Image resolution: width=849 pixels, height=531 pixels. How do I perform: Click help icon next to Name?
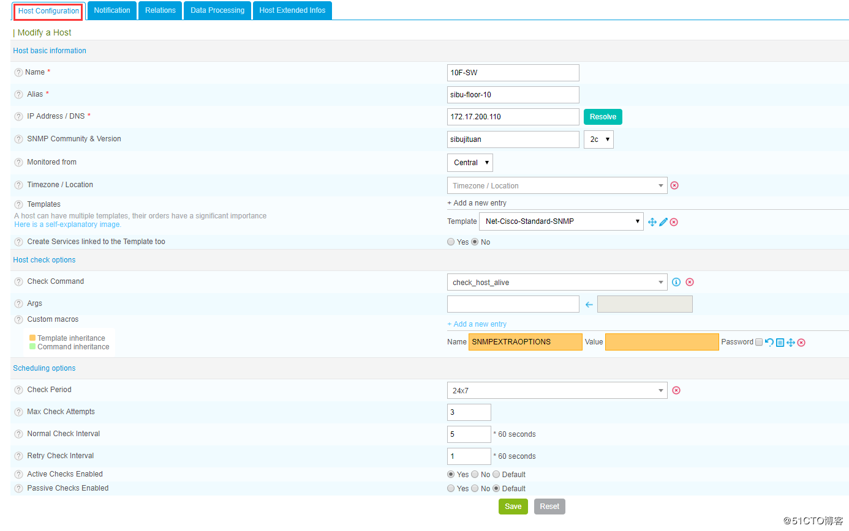18,73
